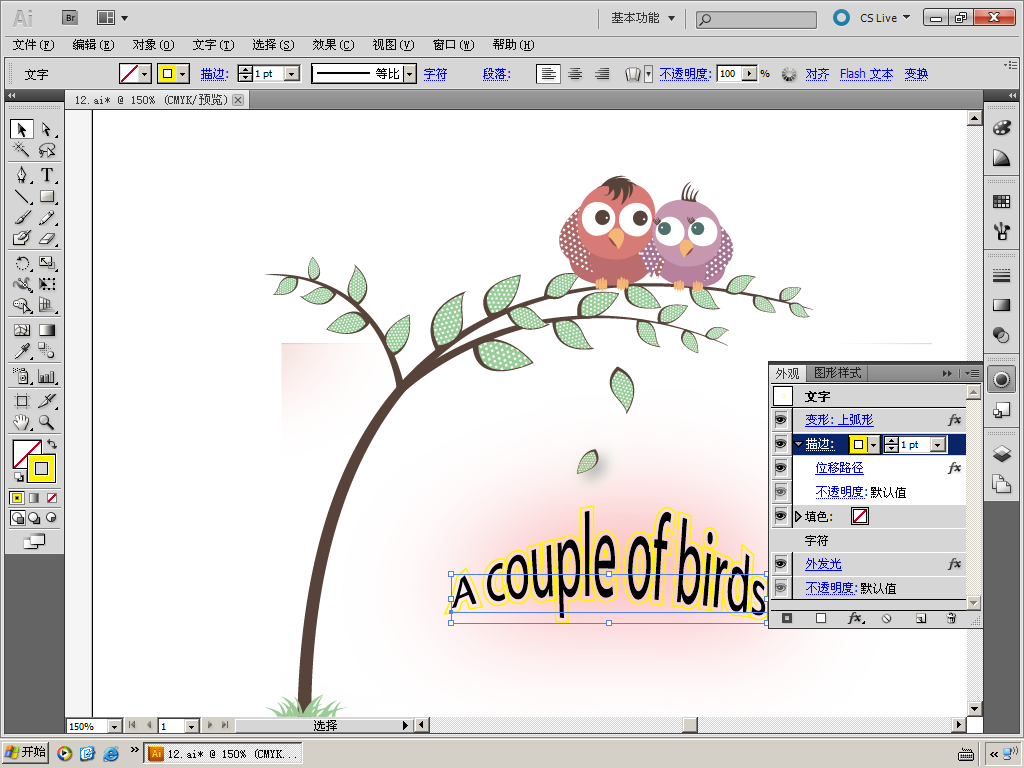Select the Type tool in toolbox
This screenshot has width=1024, height=768.
(46, 175)
